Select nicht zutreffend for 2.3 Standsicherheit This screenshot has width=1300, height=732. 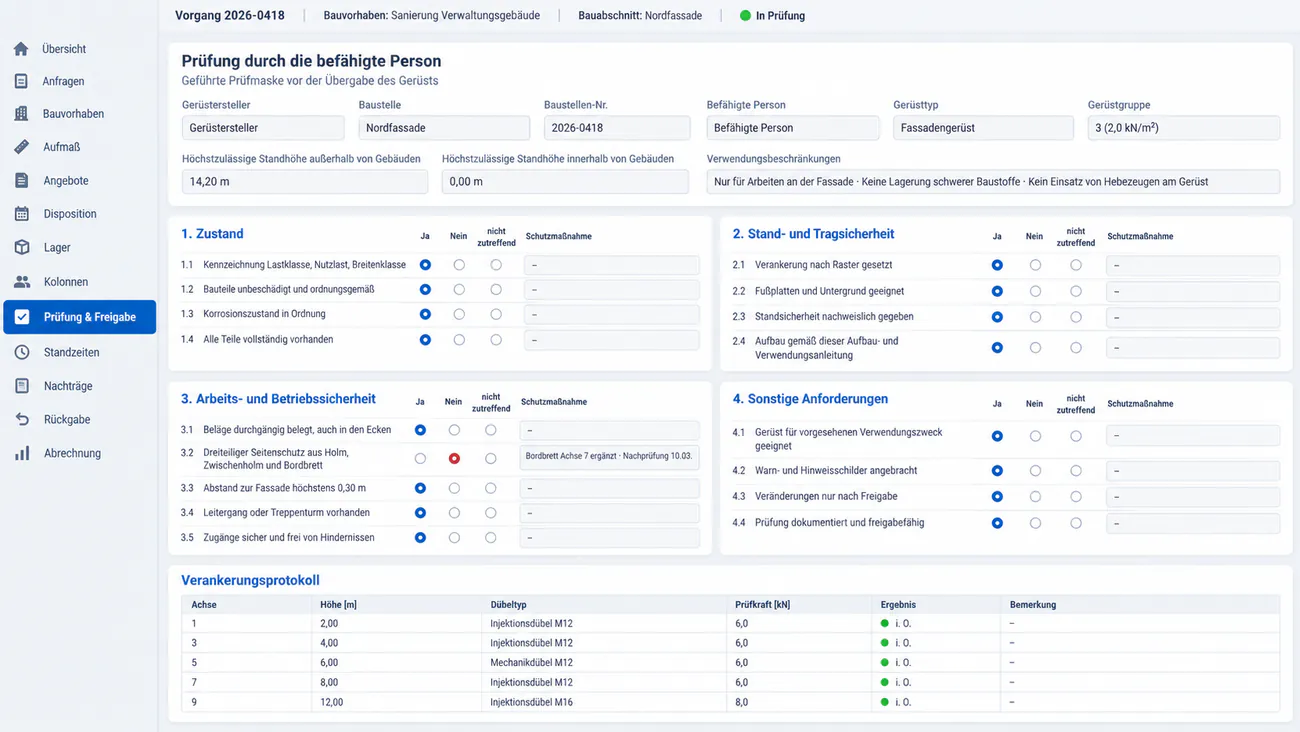click(1076, 317)
